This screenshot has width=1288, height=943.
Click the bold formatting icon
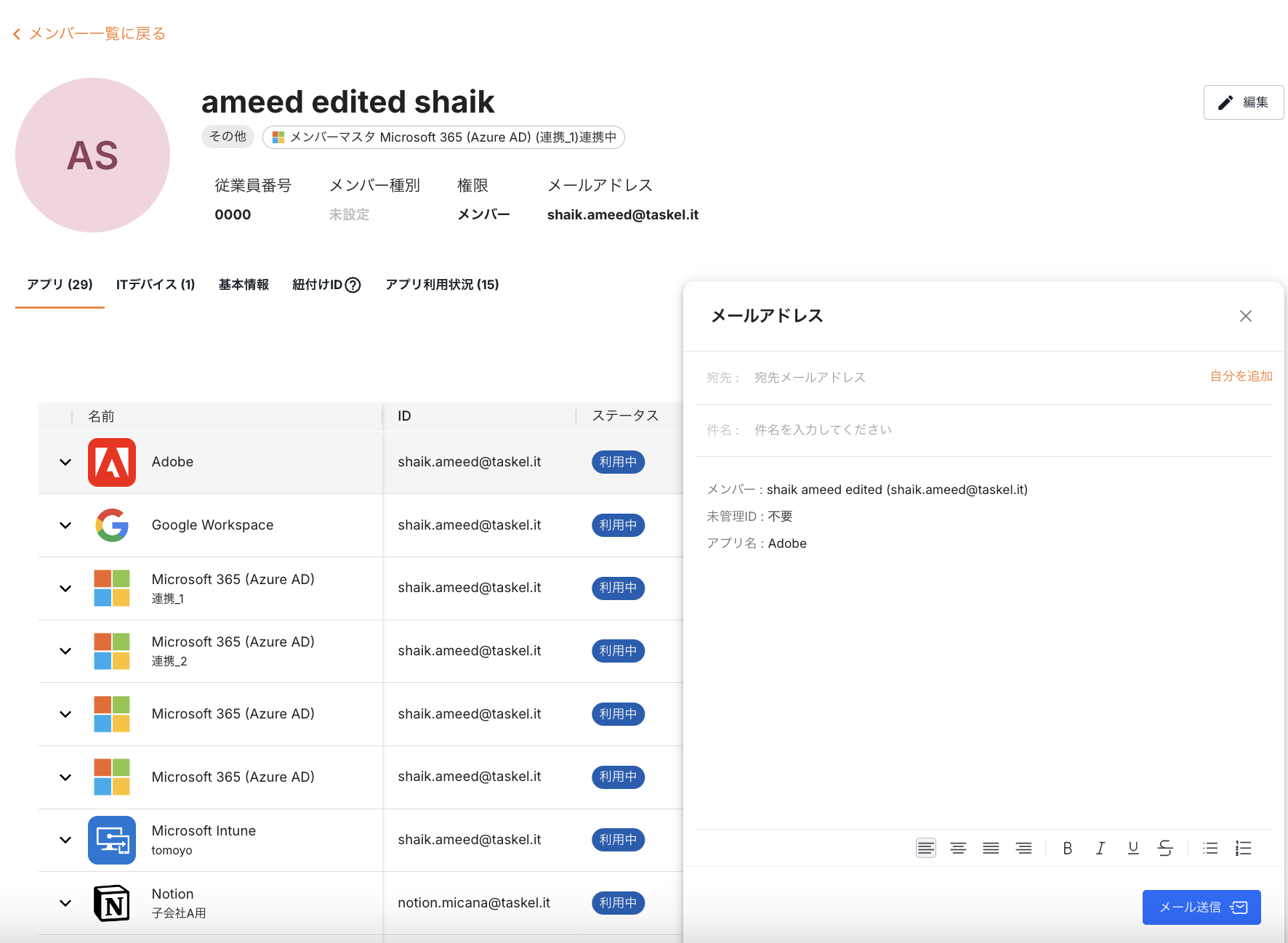point(1067,848)
